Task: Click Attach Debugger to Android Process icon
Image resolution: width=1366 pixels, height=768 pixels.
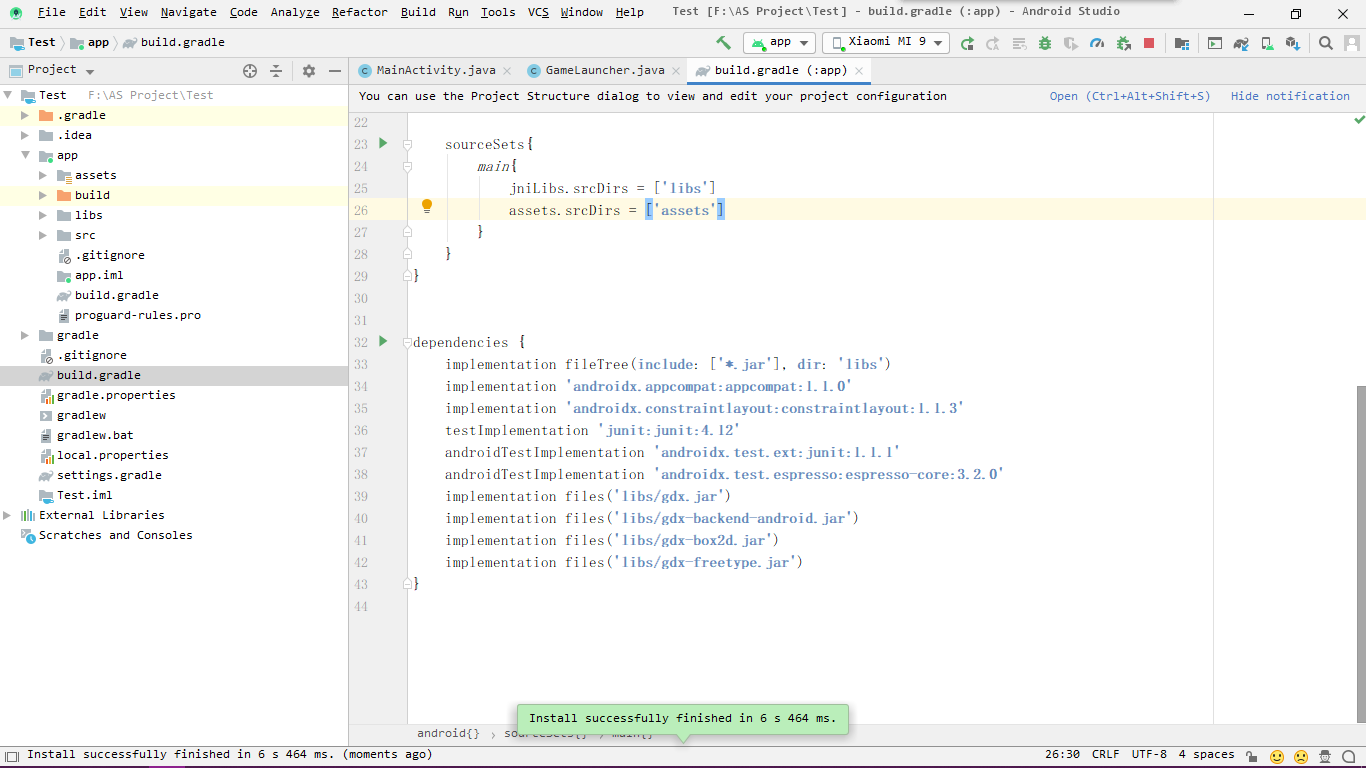Action: point(1123,43)
